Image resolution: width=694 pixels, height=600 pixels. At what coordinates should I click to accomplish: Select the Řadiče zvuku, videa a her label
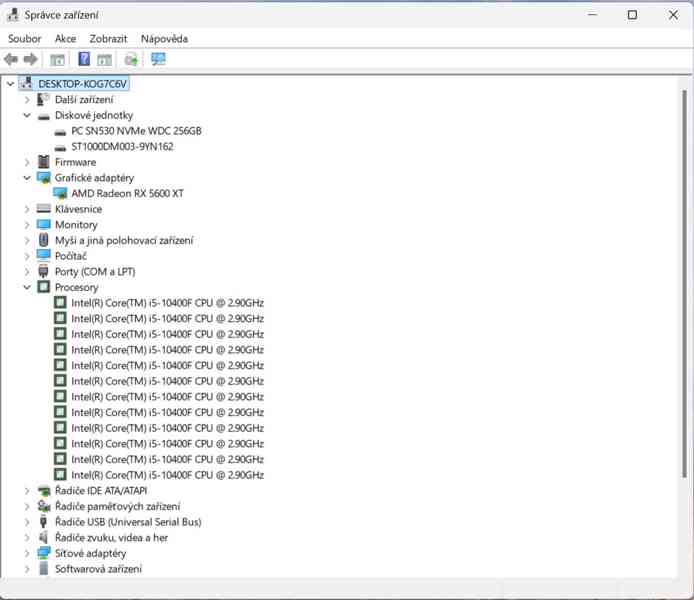pos(111,537)
